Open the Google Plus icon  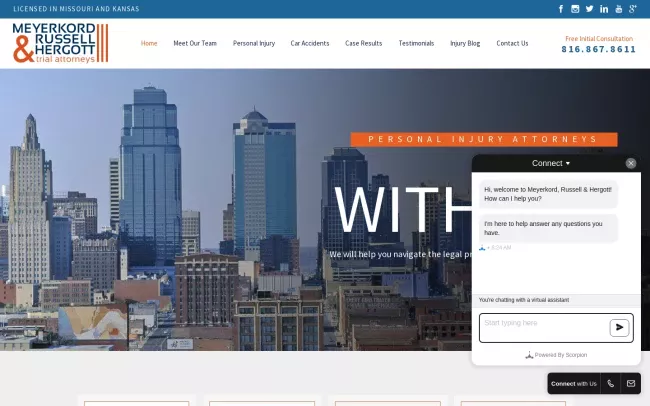[633, 9]
